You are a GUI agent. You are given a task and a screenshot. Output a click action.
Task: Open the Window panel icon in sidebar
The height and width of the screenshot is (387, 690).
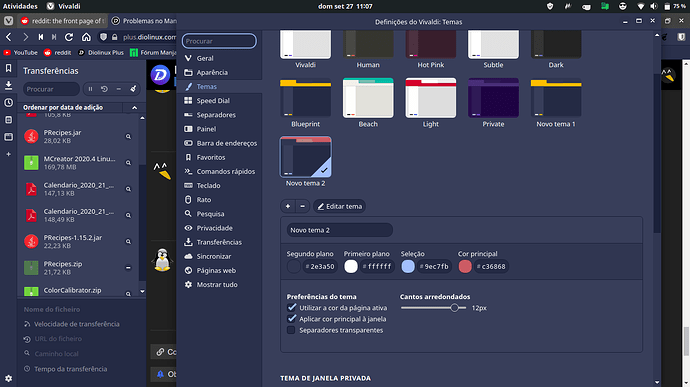[8, 137]
